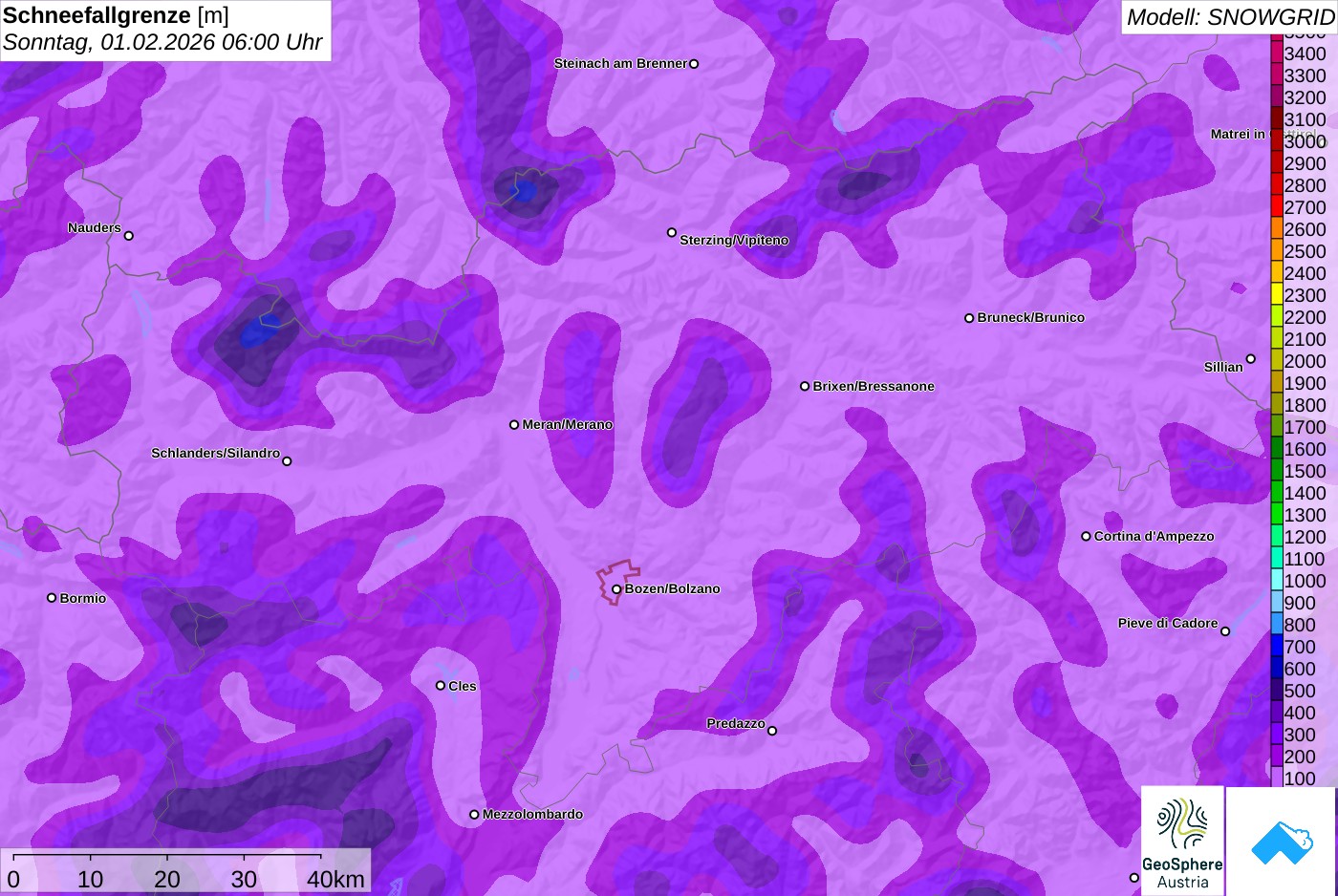Click the blue cloud arrow logo
Screen dimensions: 1338x896
[1282, 842]
